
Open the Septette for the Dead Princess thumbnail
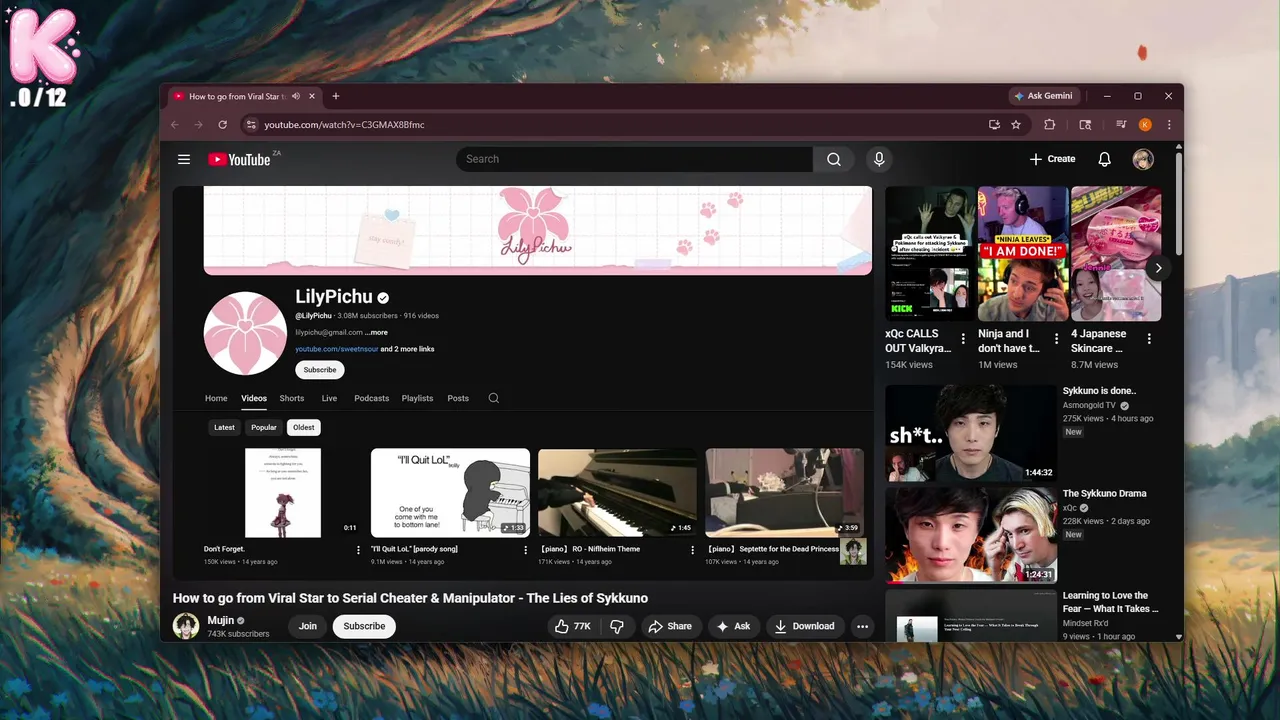click(x=785, y=492)
